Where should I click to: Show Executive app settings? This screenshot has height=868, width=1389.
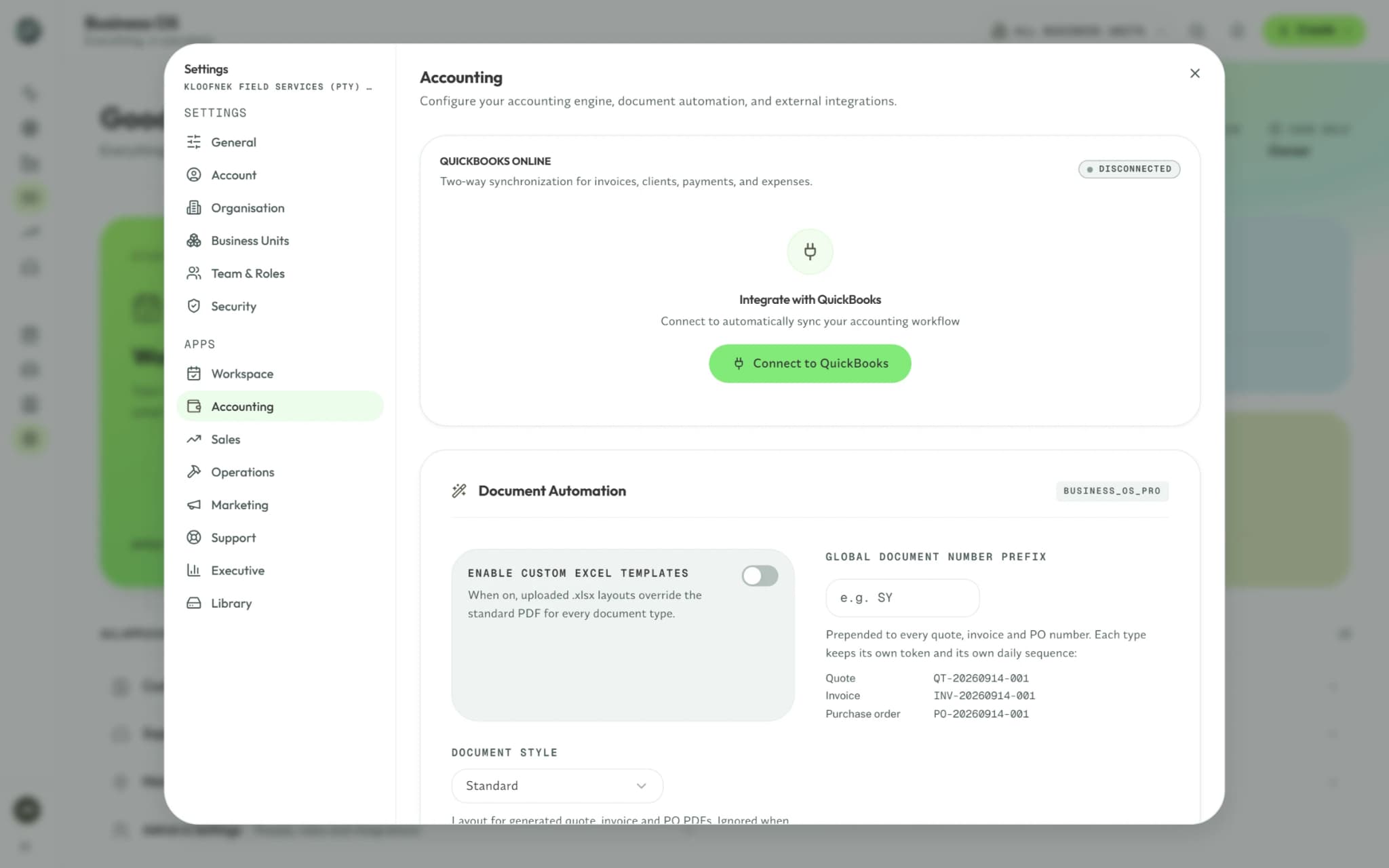pos(279,570)
